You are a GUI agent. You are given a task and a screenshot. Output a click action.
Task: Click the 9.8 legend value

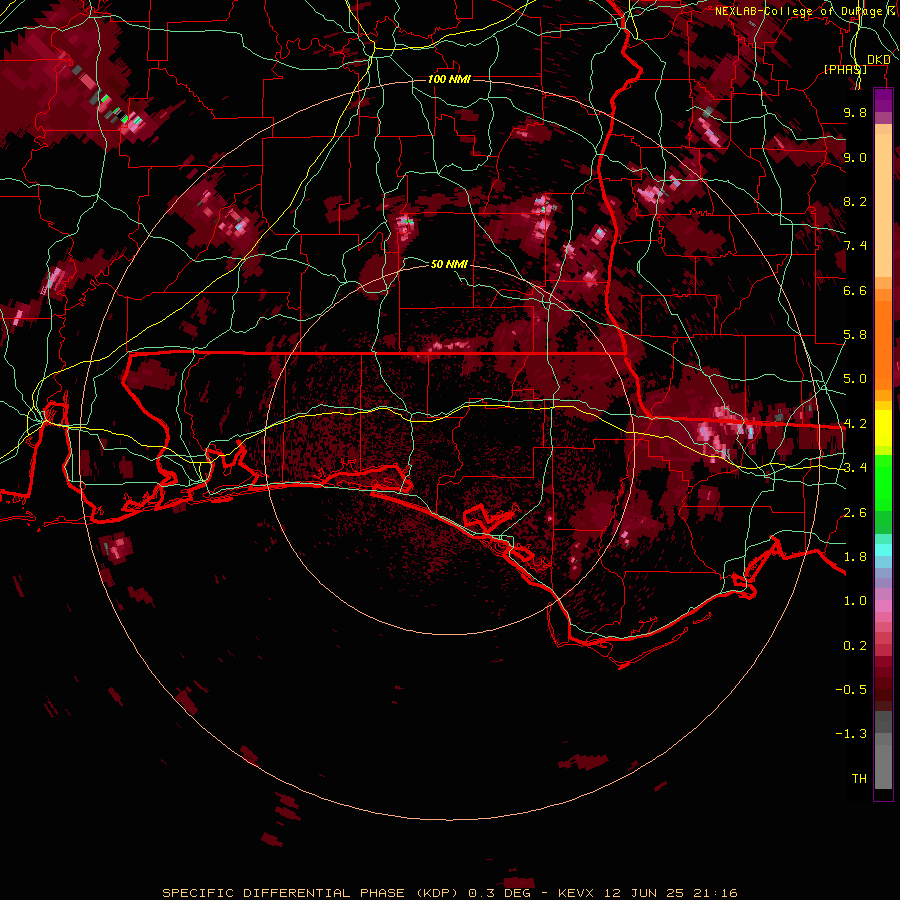point(855,112)
